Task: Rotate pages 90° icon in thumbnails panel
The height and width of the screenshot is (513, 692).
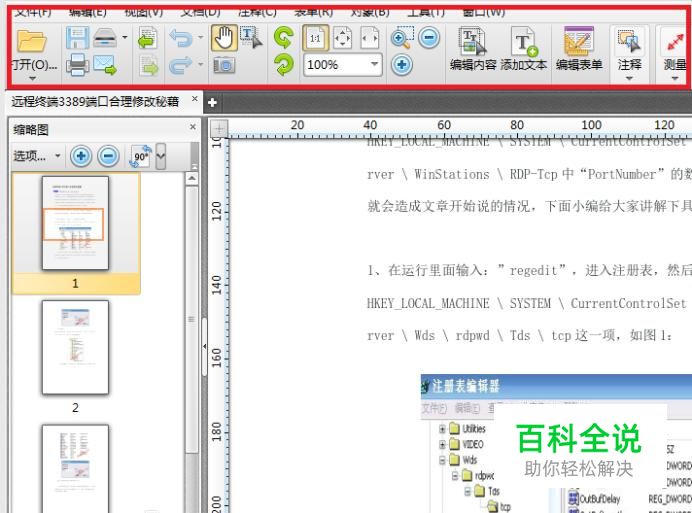Action: pos(141,156)
